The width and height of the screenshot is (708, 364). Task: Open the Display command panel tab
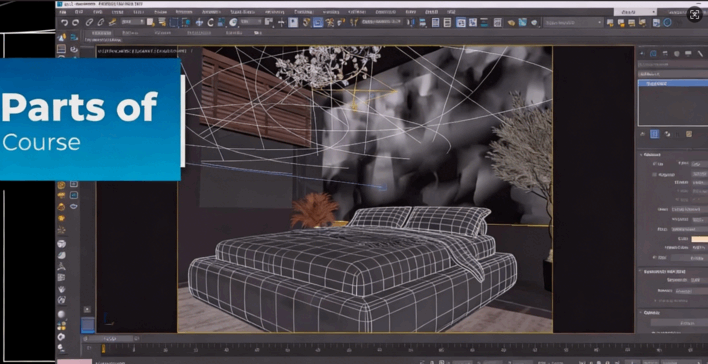688,54
